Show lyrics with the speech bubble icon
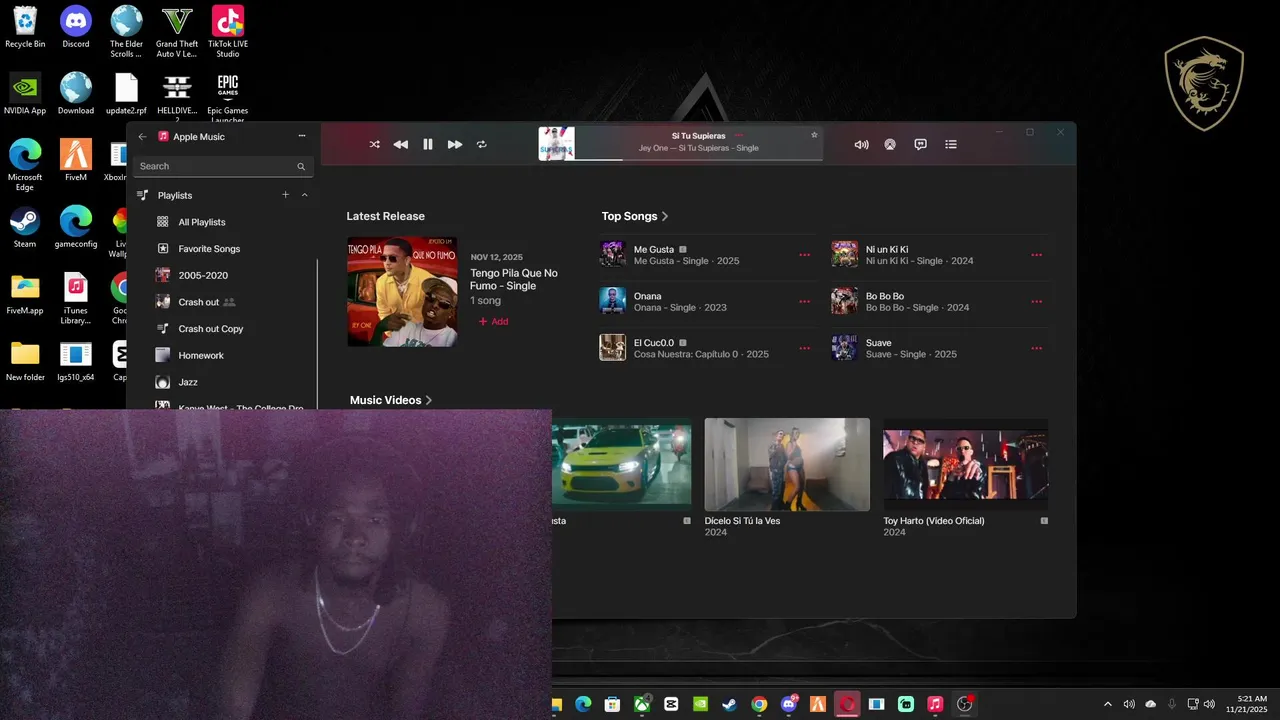1280x720 pixels. click(920, 144)
